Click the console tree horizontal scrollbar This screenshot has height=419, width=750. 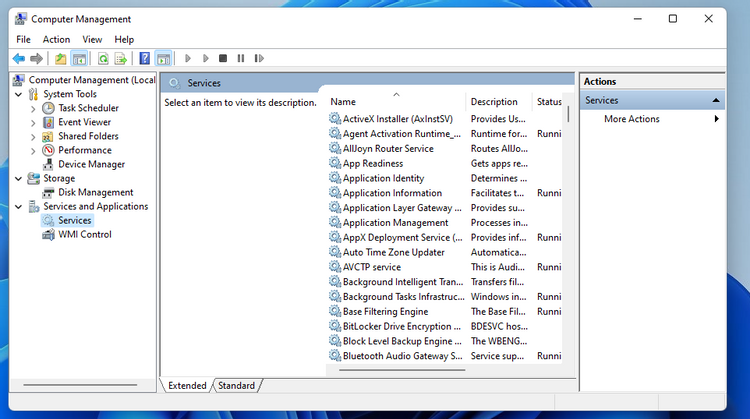pyautogui.click(x=80, y=385)
